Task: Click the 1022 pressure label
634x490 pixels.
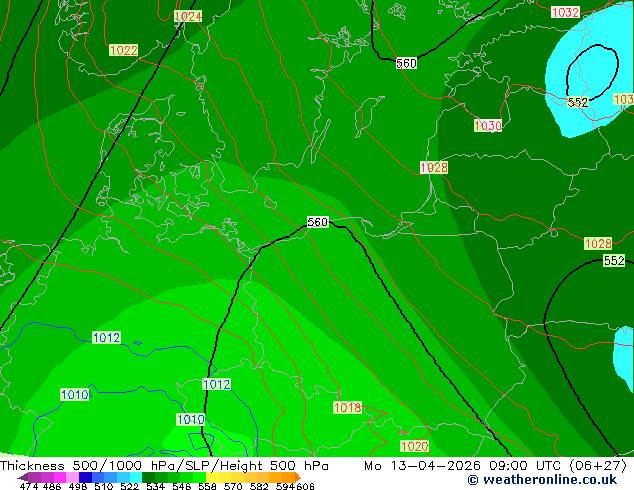Action: [x=124, y=51]
